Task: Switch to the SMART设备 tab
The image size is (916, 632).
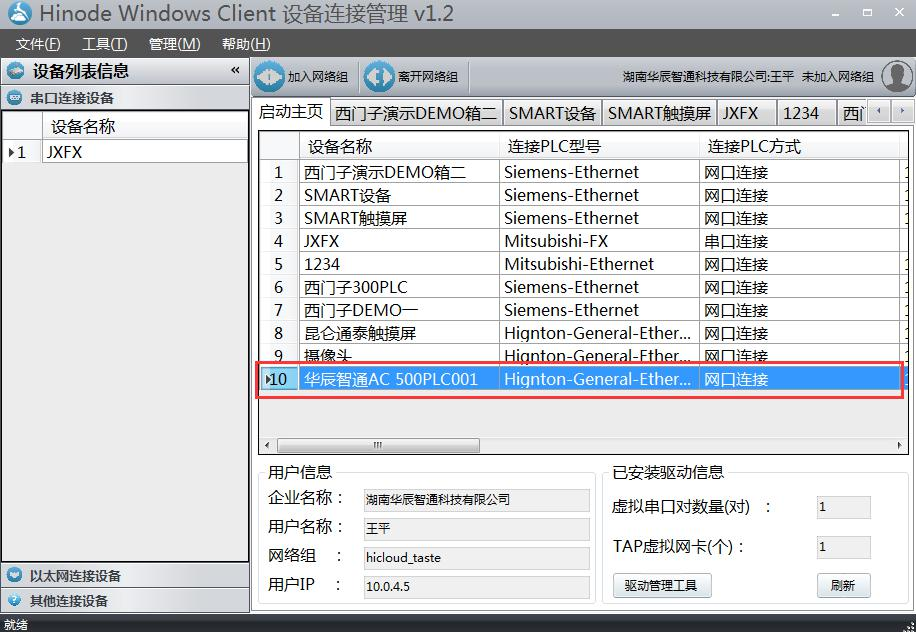Action: pos(552,113)
